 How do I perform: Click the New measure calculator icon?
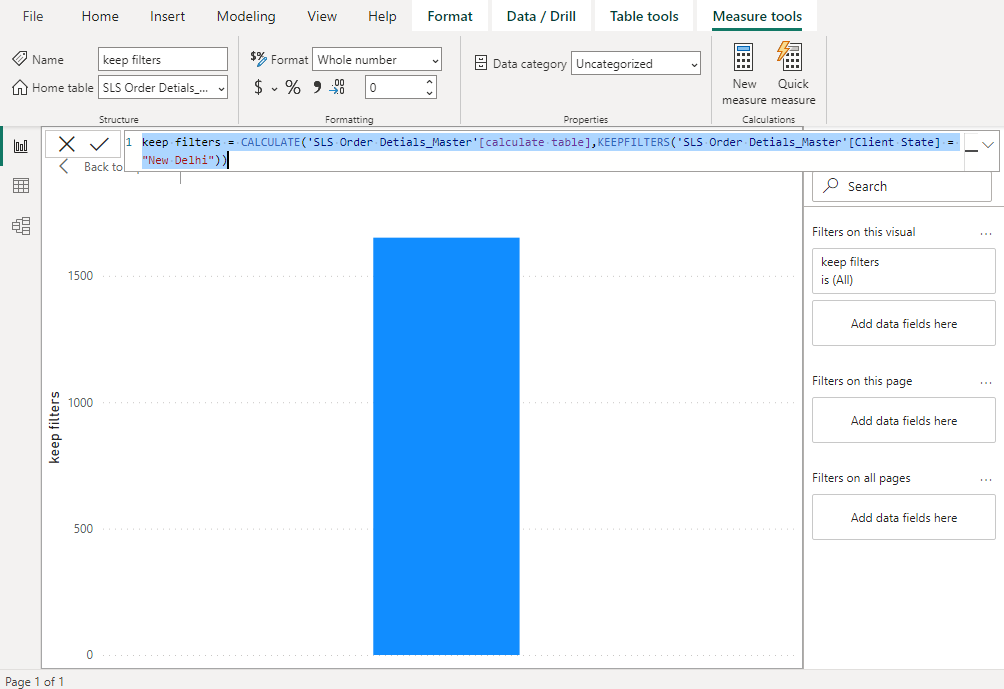pyautogui.click(x=743, y=57)
